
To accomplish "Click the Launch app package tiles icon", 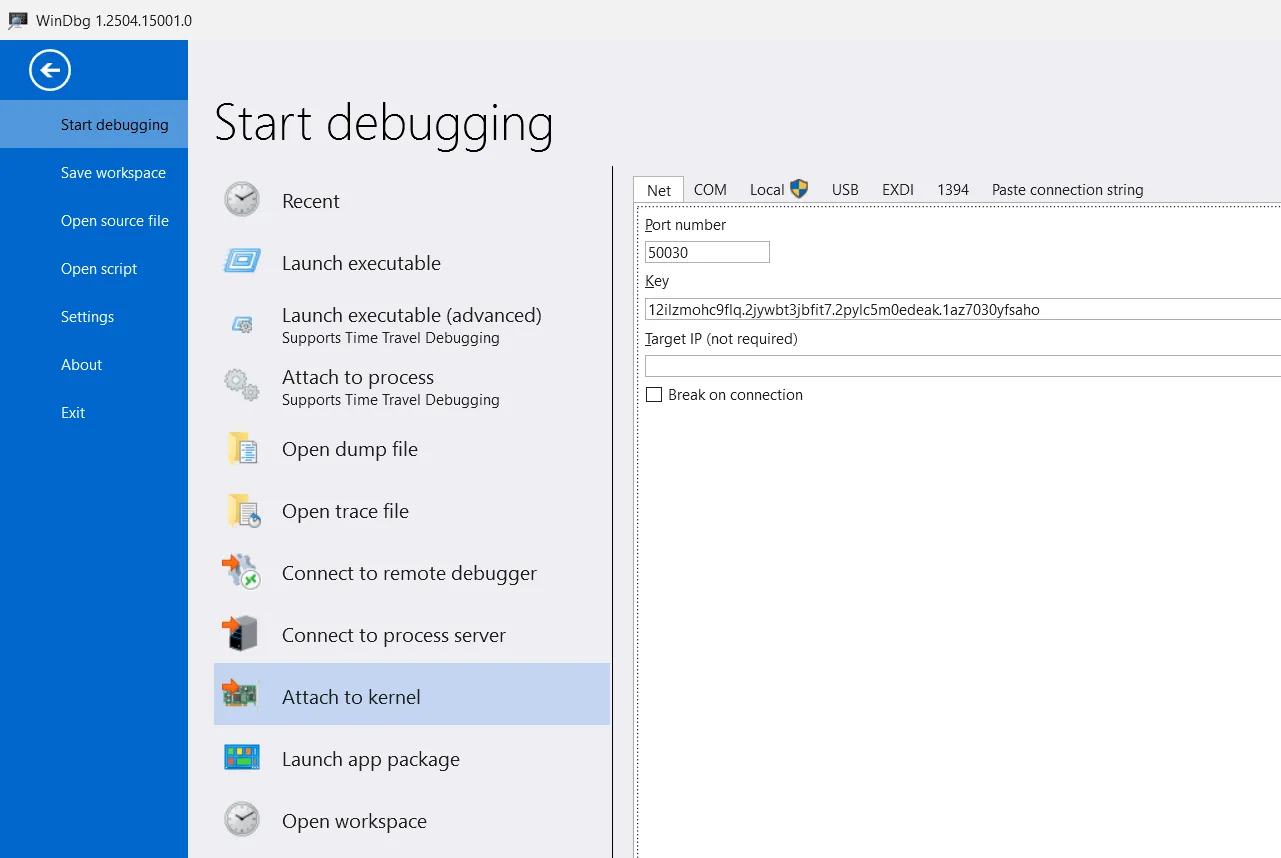I will click(x=241, y=758).
